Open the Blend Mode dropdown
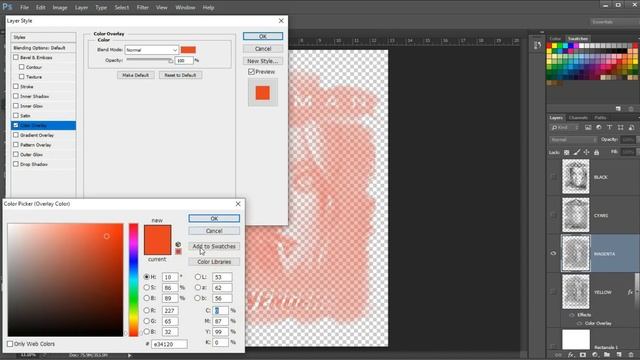Image resolution: width=640 pixels, height=360 pixels. (152, 50)
